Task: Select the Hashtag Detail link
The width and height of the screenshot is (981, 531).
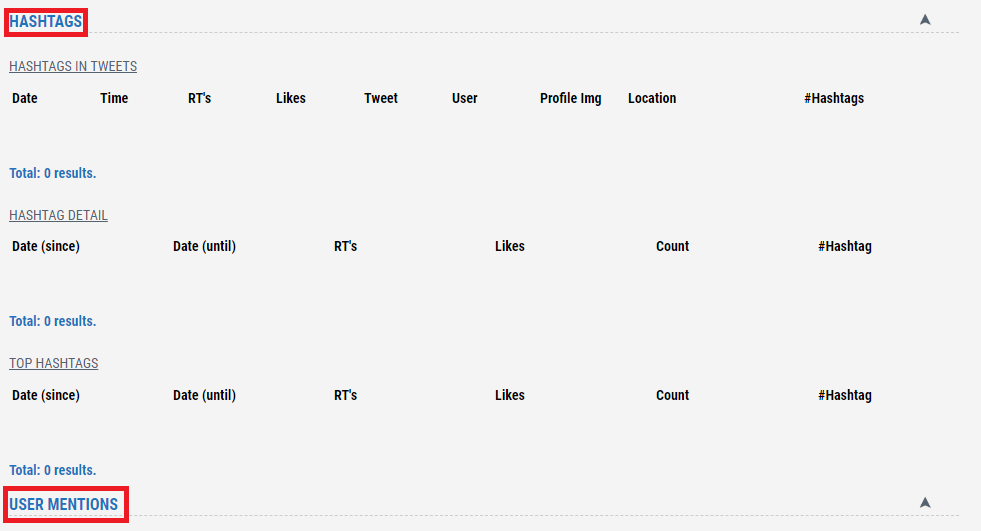Action: coord(58,216)
